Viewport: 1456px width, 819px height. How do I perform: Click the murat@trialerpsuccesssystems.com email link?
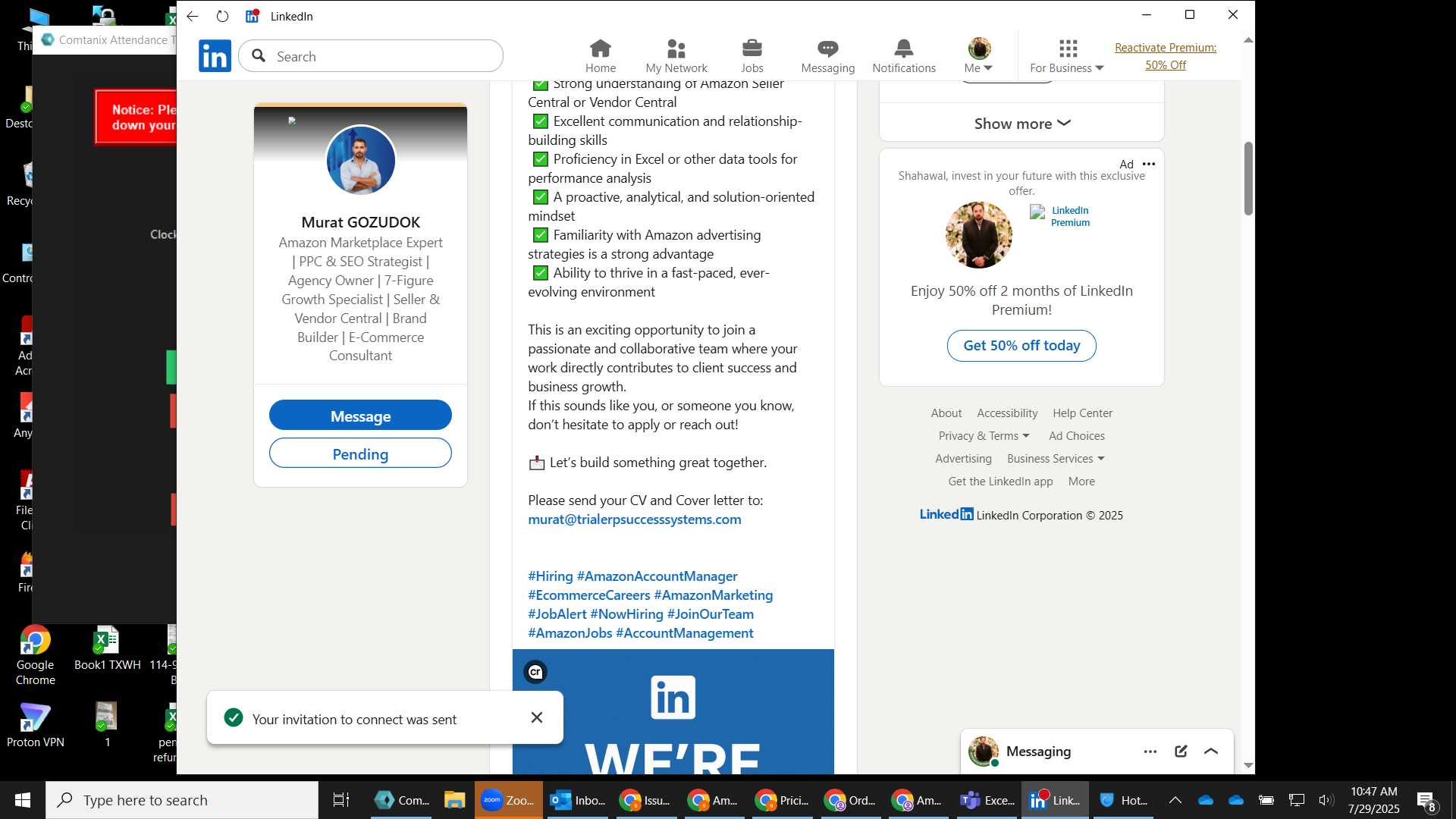pyautogui.click(x=634, y=519)
